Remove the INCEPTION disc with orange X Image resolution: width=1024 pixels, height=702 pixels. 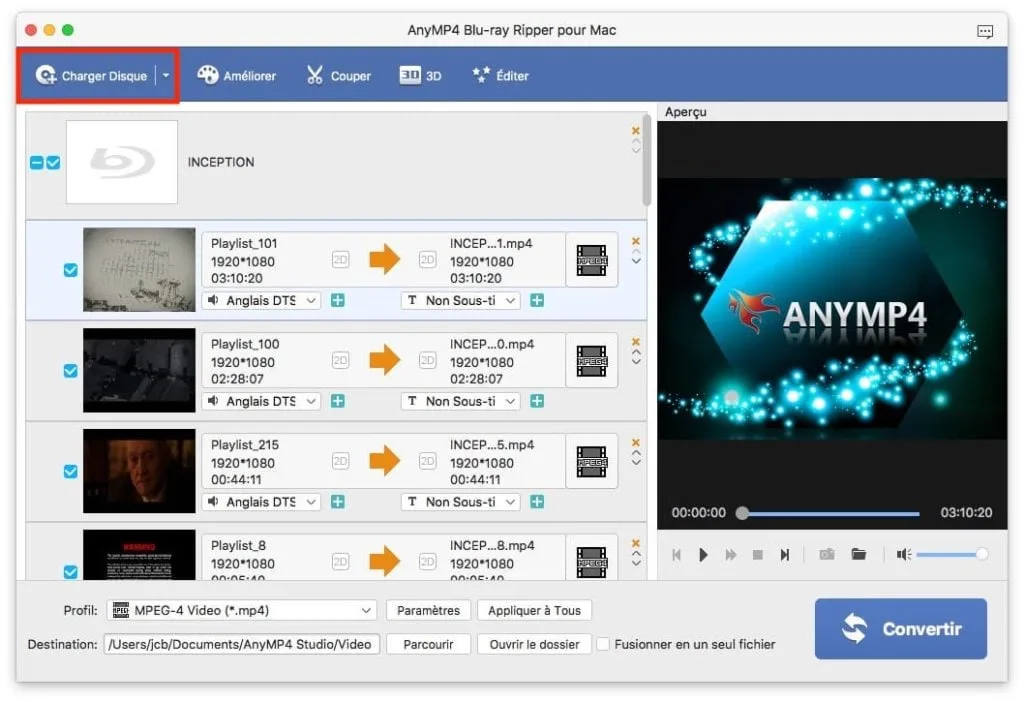tap(635, 131)
